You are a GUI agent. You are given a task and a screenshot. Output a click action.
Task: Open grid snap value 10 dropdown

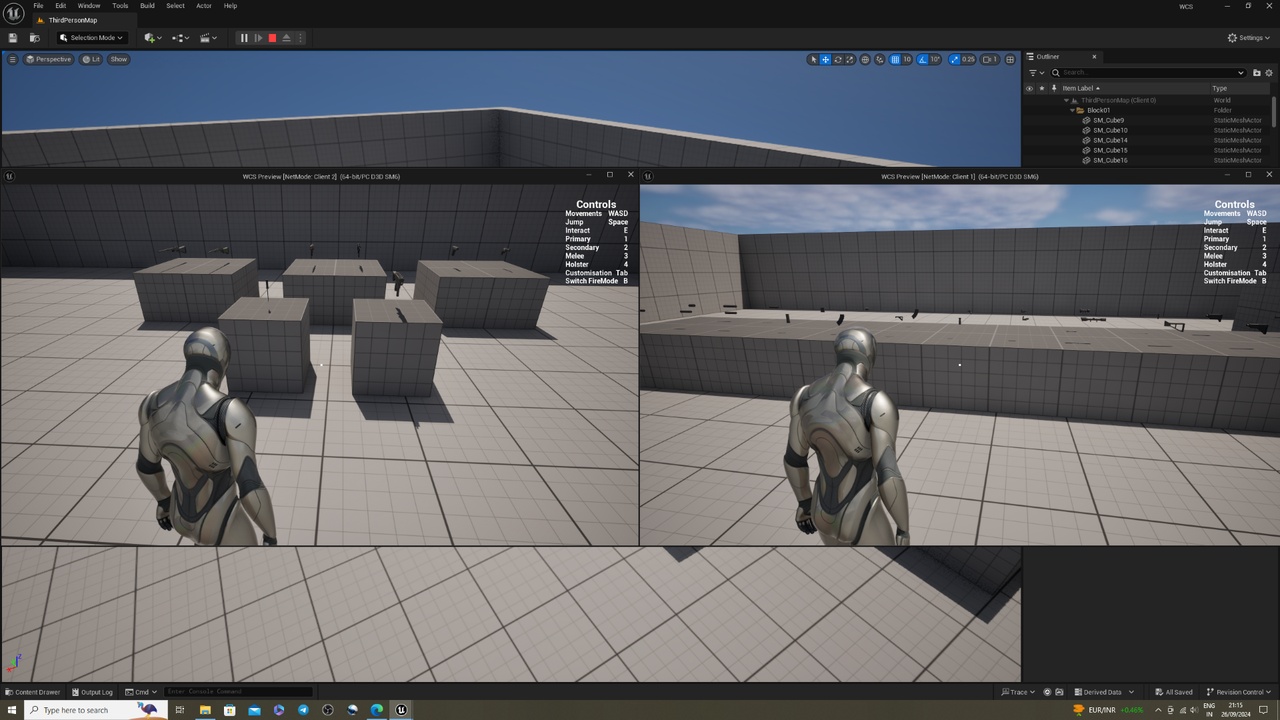(x=907, y=59)
